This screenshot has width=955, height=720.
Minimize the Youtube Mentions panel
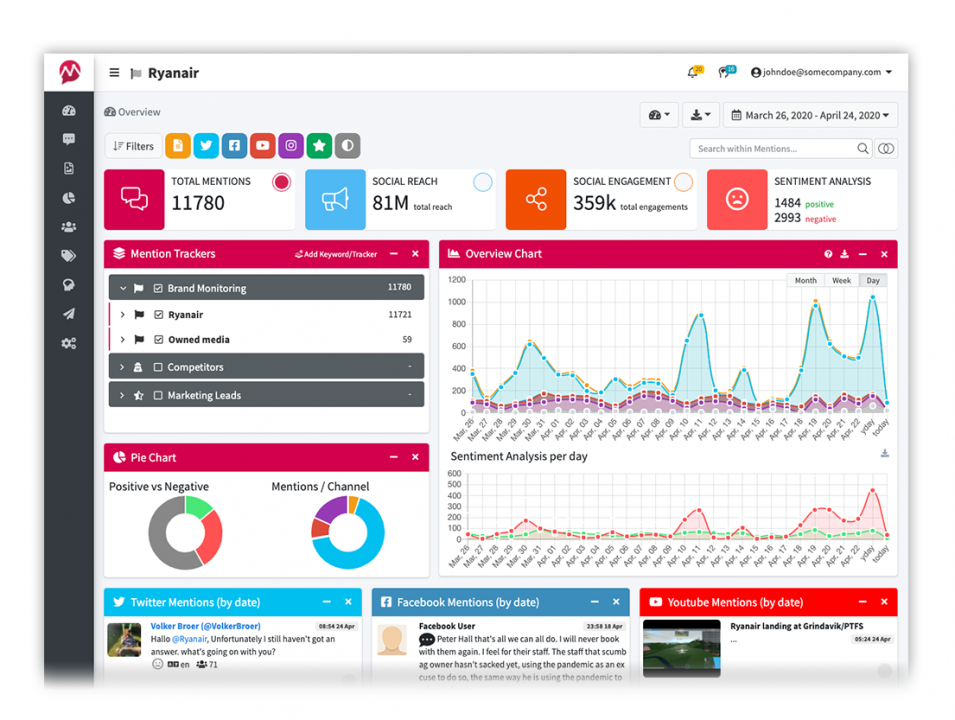point(862,602)
